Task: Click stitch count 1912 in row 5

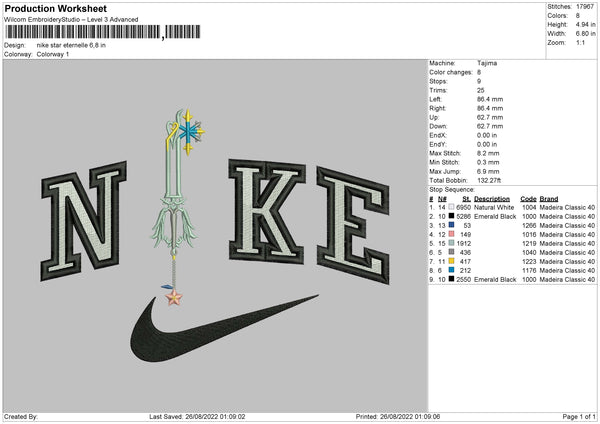Action: (463, 243)
